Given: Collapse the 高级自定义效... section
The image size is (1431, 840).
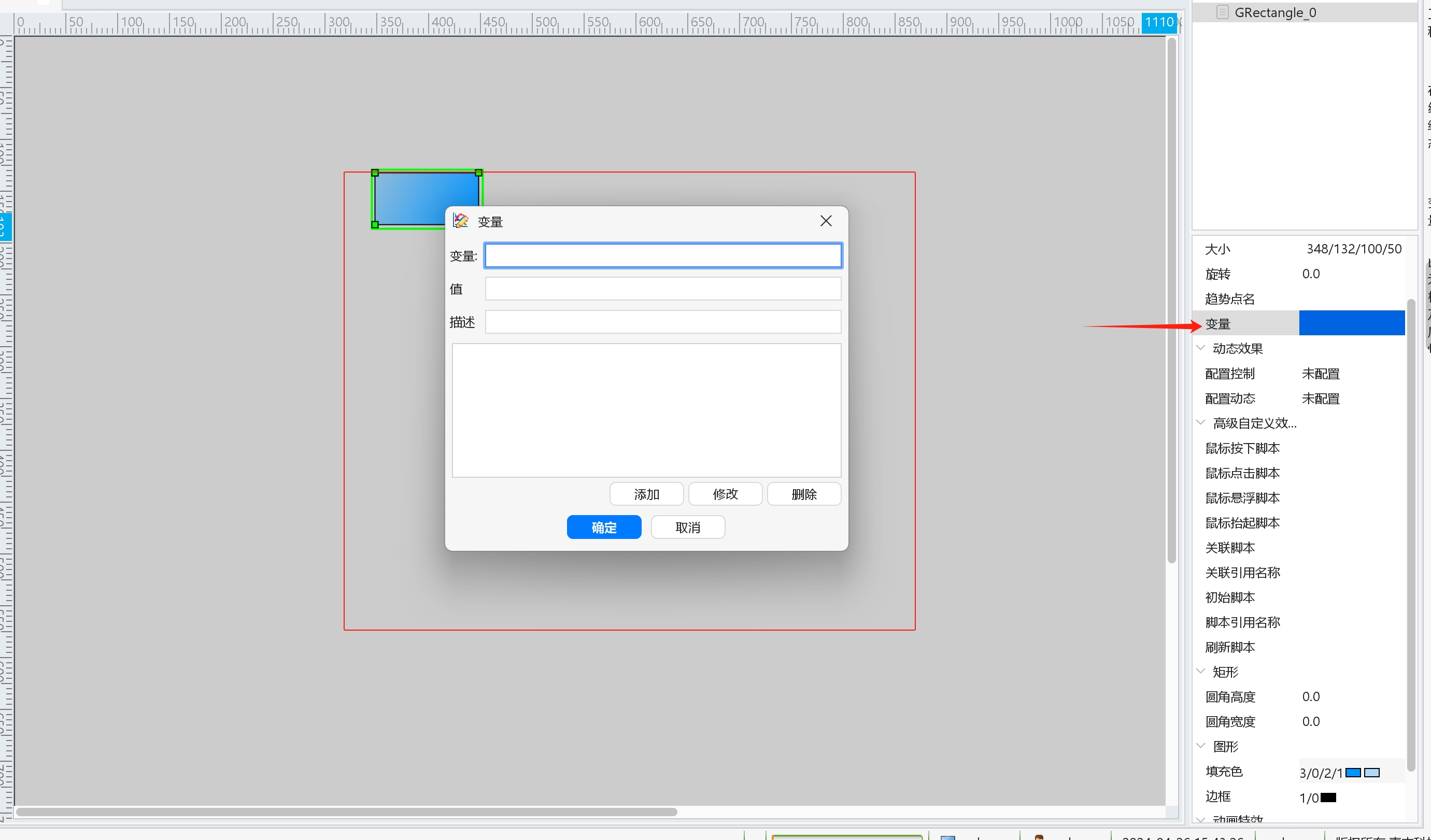Looking at the screenshot, I should [1201, 422].
